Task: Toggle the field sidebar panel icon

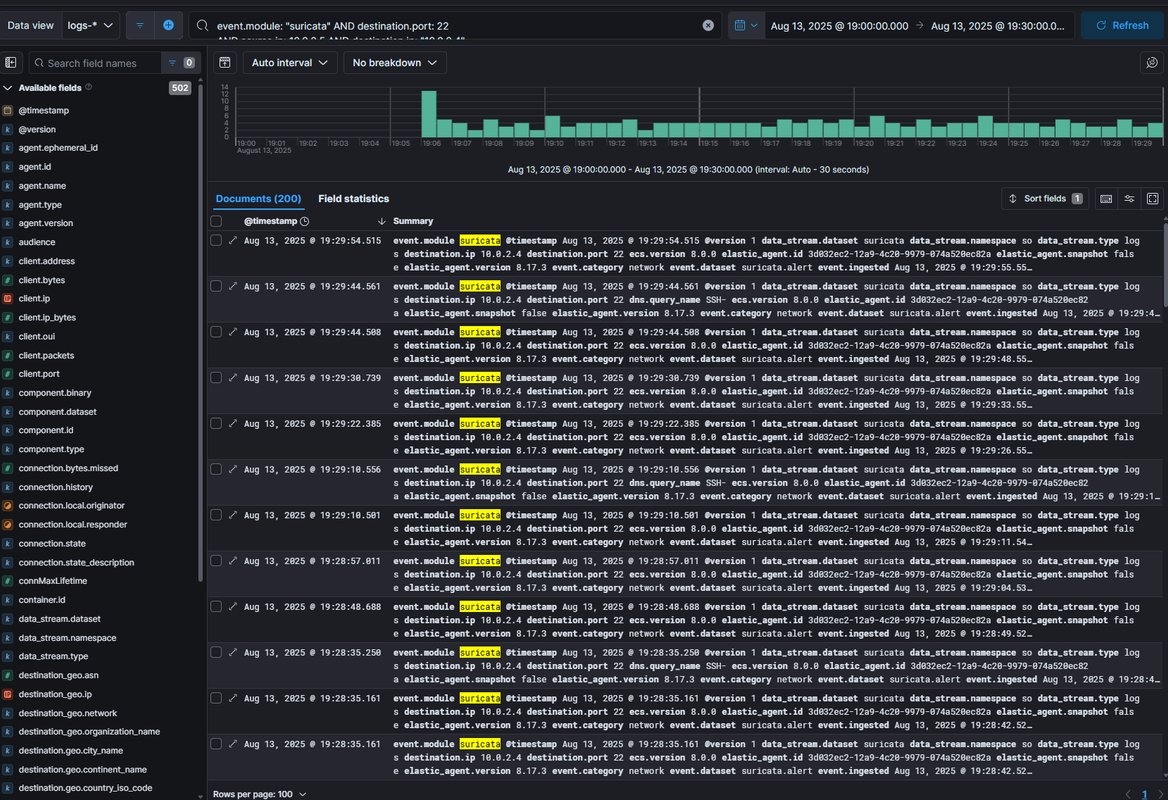Action: (x=10, y=63)
